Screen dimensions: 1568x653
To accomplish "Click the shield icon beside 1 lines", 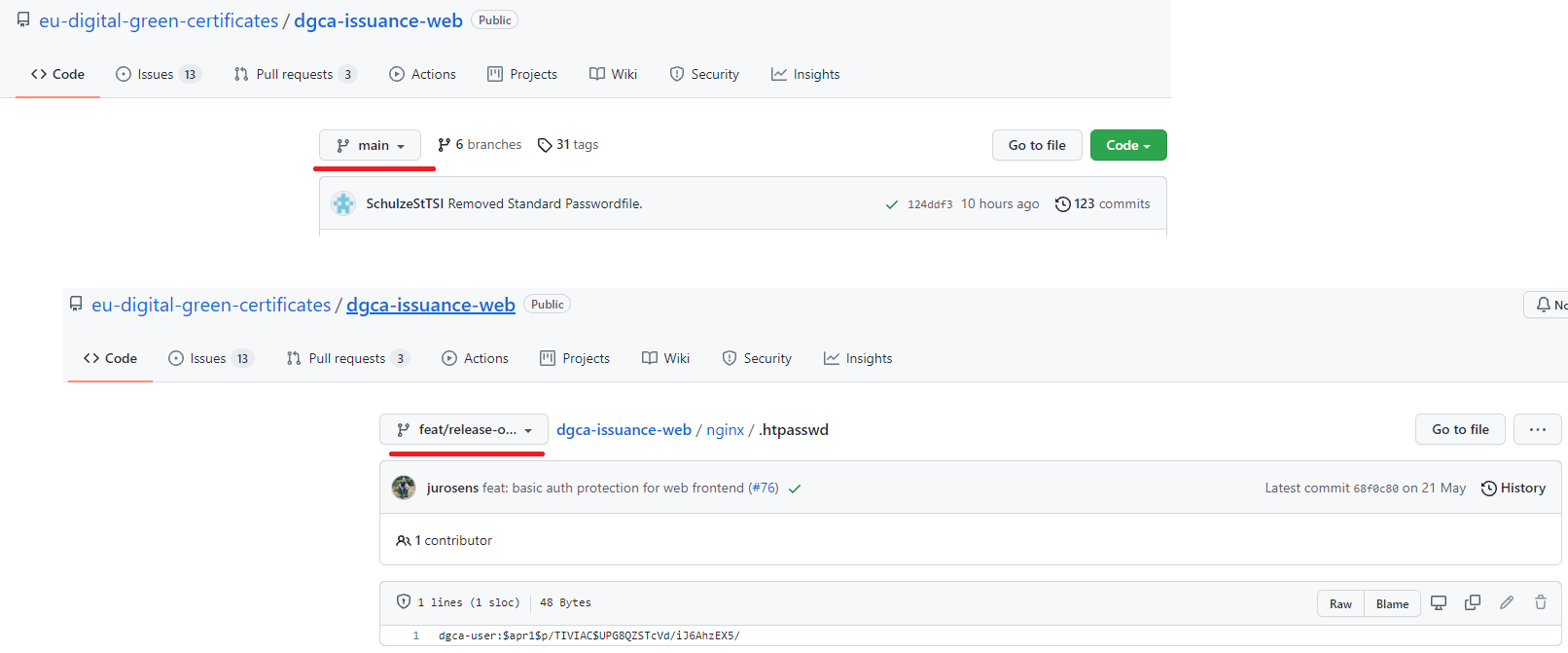I will tap(404, 601).
